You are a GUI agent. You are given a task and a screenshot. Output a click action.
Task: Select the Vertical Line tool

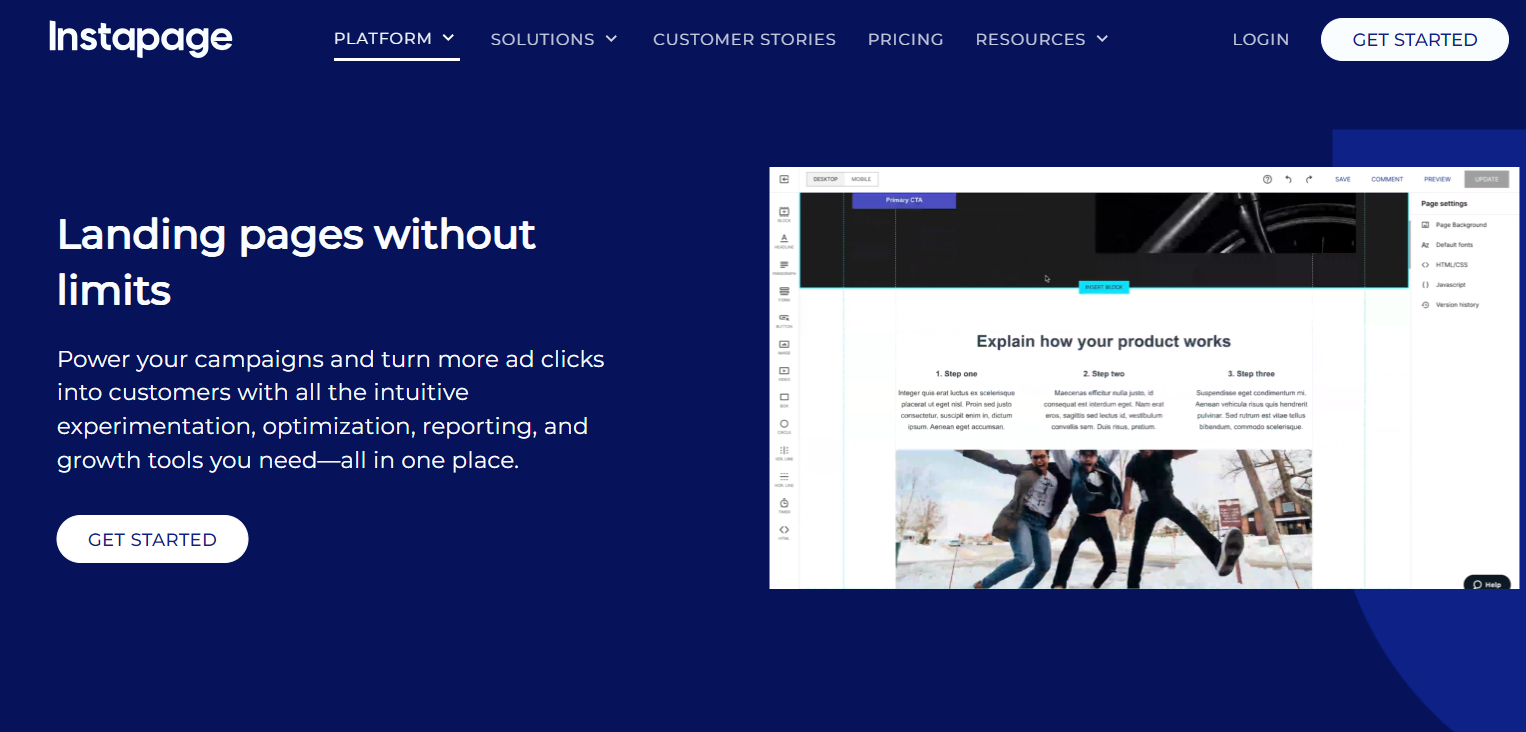(784, 452)
